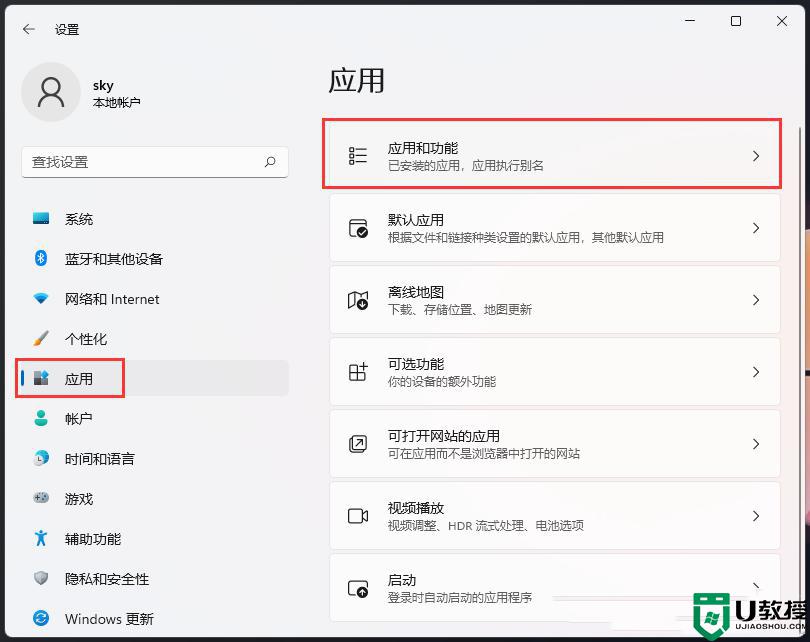Select 系统 in the left navigation

click(x=79, y=219)
